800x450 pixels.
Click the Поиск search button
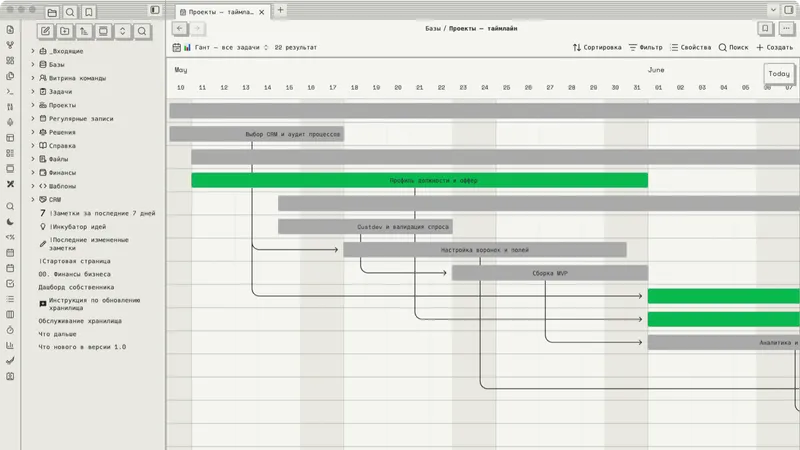pyautogui.click(x=733, y=47)
